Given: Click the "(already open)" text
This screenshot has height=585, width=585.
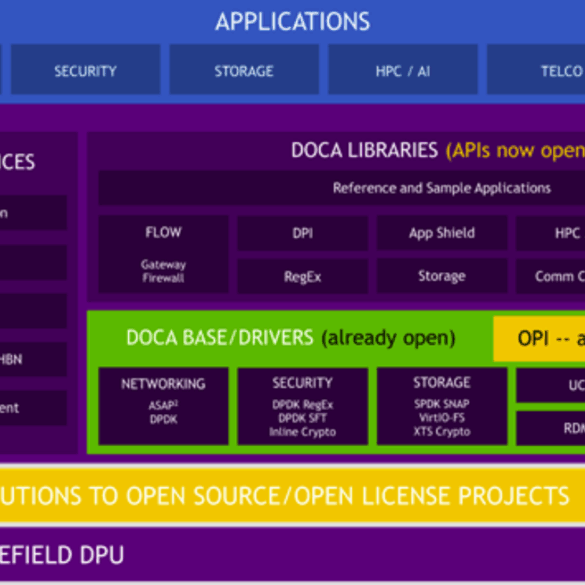Looking at the screenshot, I should tap(388, 338).
